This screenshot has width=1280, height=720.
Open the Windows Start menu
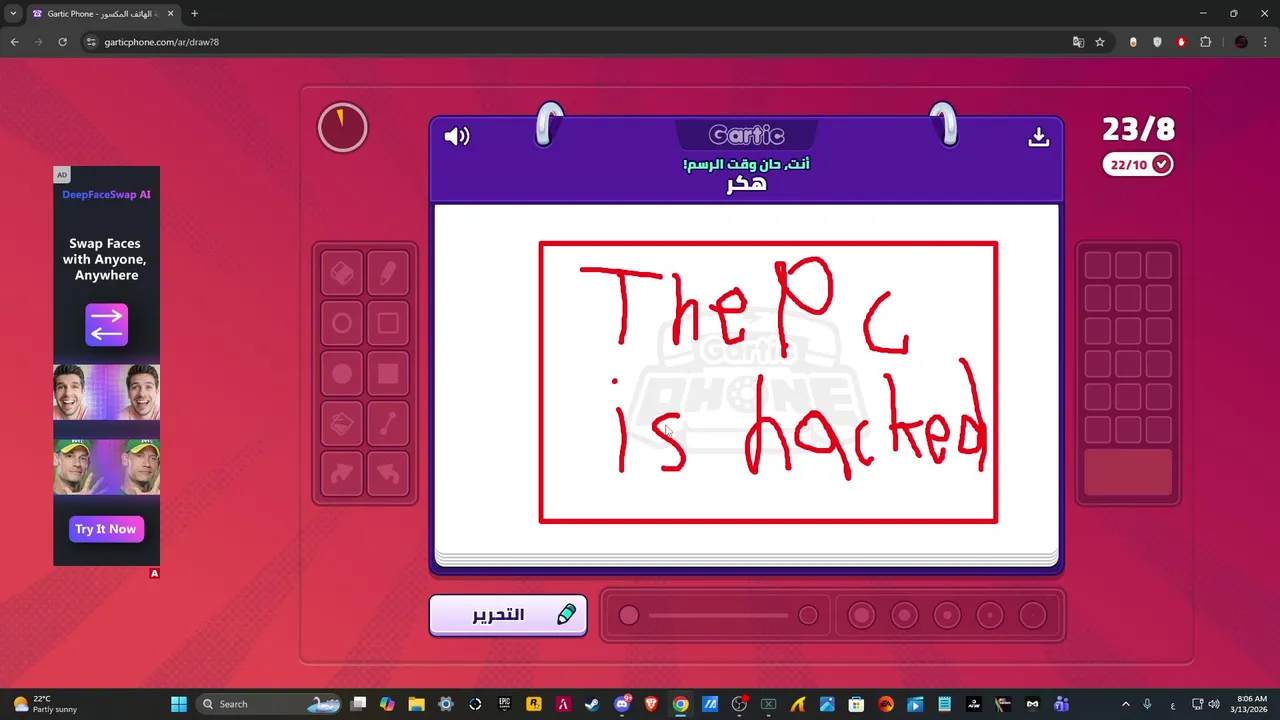pos(179,704)
